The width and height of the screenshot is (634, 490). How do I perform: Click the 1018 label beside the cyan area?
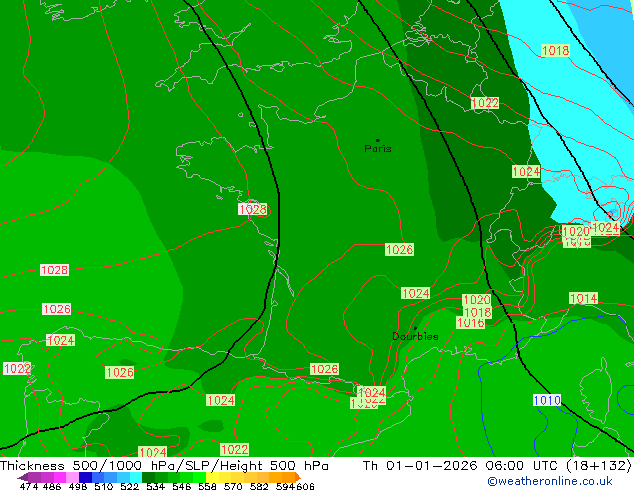coord(555,51)
